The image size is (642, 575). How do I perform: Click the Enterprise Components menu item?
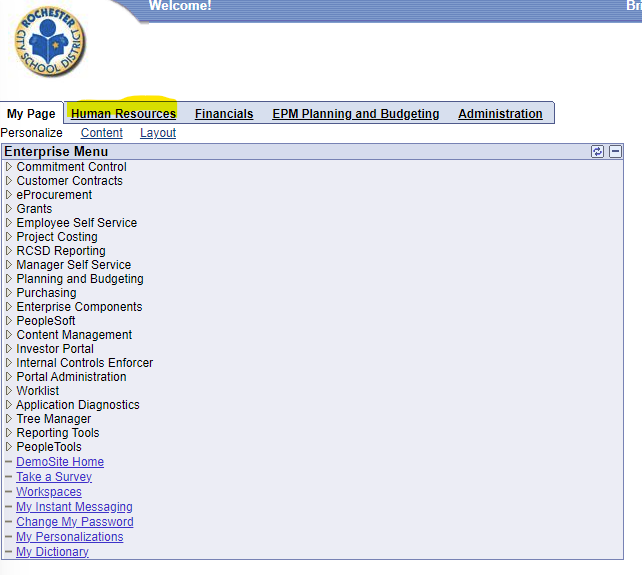(x=79, y=307)
